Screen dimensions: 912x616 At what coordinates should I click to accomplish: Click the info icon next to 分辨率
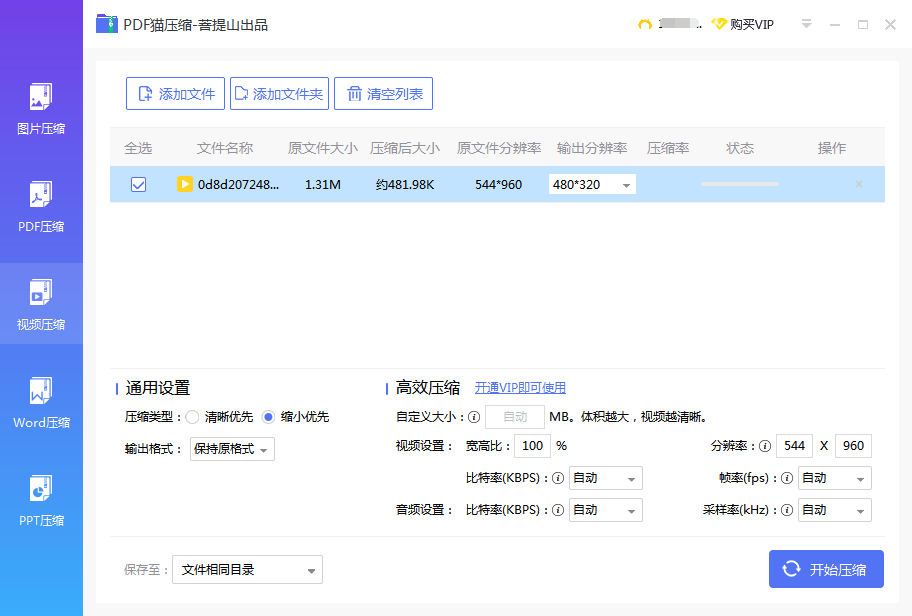[765, 446]
